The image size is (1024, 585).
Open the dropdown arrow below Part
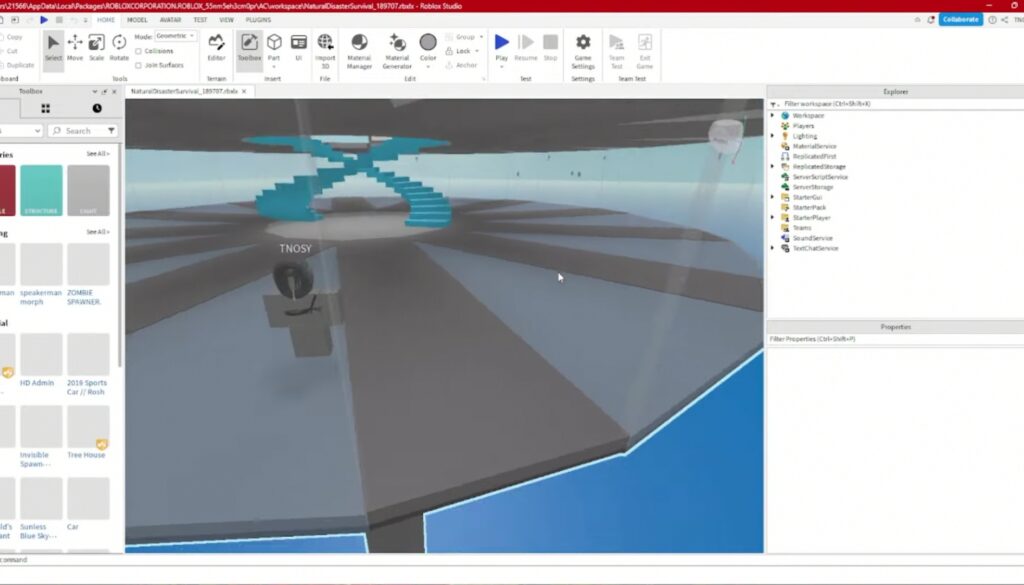click(x=274, y=67)
